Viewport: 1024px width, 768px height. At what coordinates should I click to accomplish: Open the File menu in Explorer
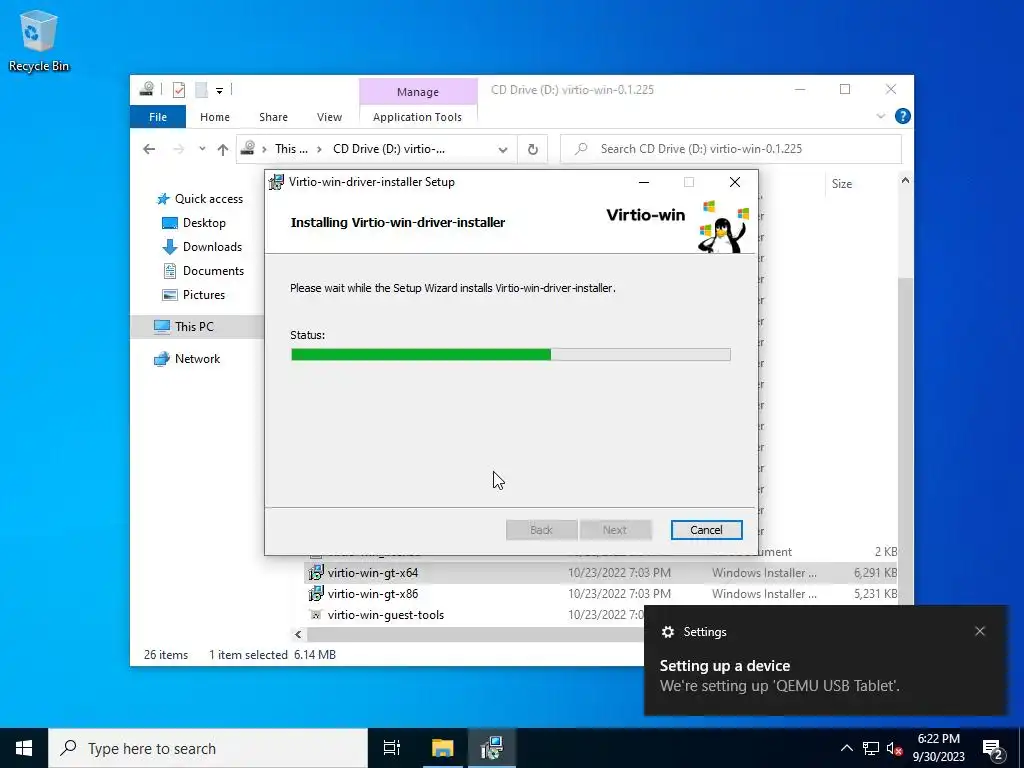click(158, 117)
